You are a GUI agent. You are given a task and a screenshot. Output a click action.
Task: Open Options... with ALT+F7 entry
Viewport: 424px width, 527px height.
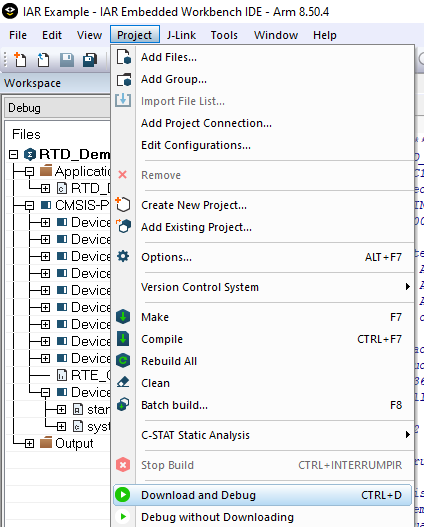tap(263, 257)
